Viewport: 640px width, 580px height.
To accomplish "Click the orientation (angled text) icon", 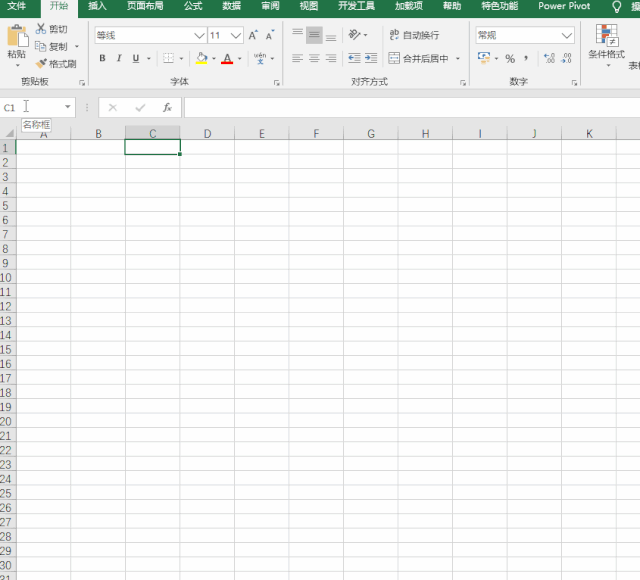I will tap(354, 35).
